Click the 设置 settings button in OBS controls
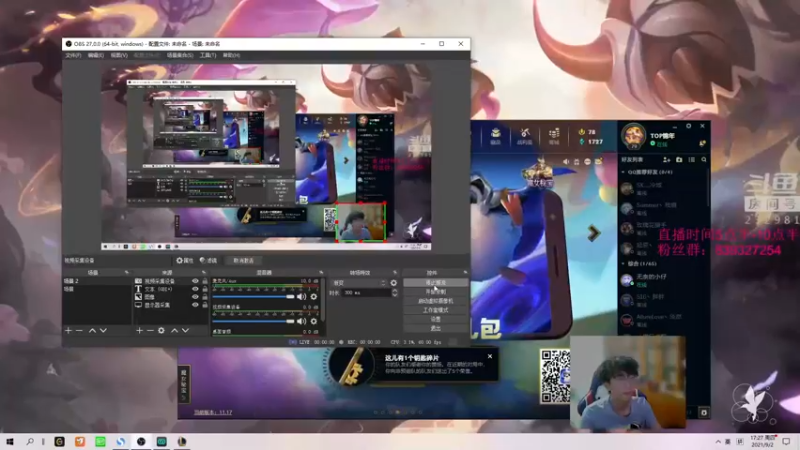 point(435,319)
